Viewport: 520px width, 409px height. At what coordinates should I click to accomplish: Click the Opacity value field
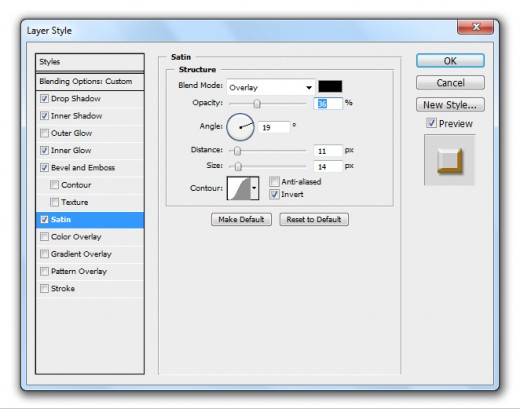(328, 104)
